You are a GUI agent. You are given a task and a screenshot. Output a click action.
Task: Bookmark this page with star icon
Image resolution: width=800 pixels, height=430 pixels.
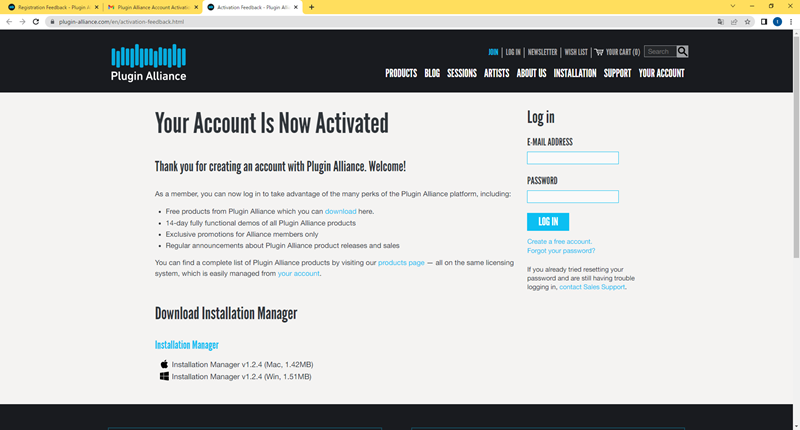coord(747,22)
